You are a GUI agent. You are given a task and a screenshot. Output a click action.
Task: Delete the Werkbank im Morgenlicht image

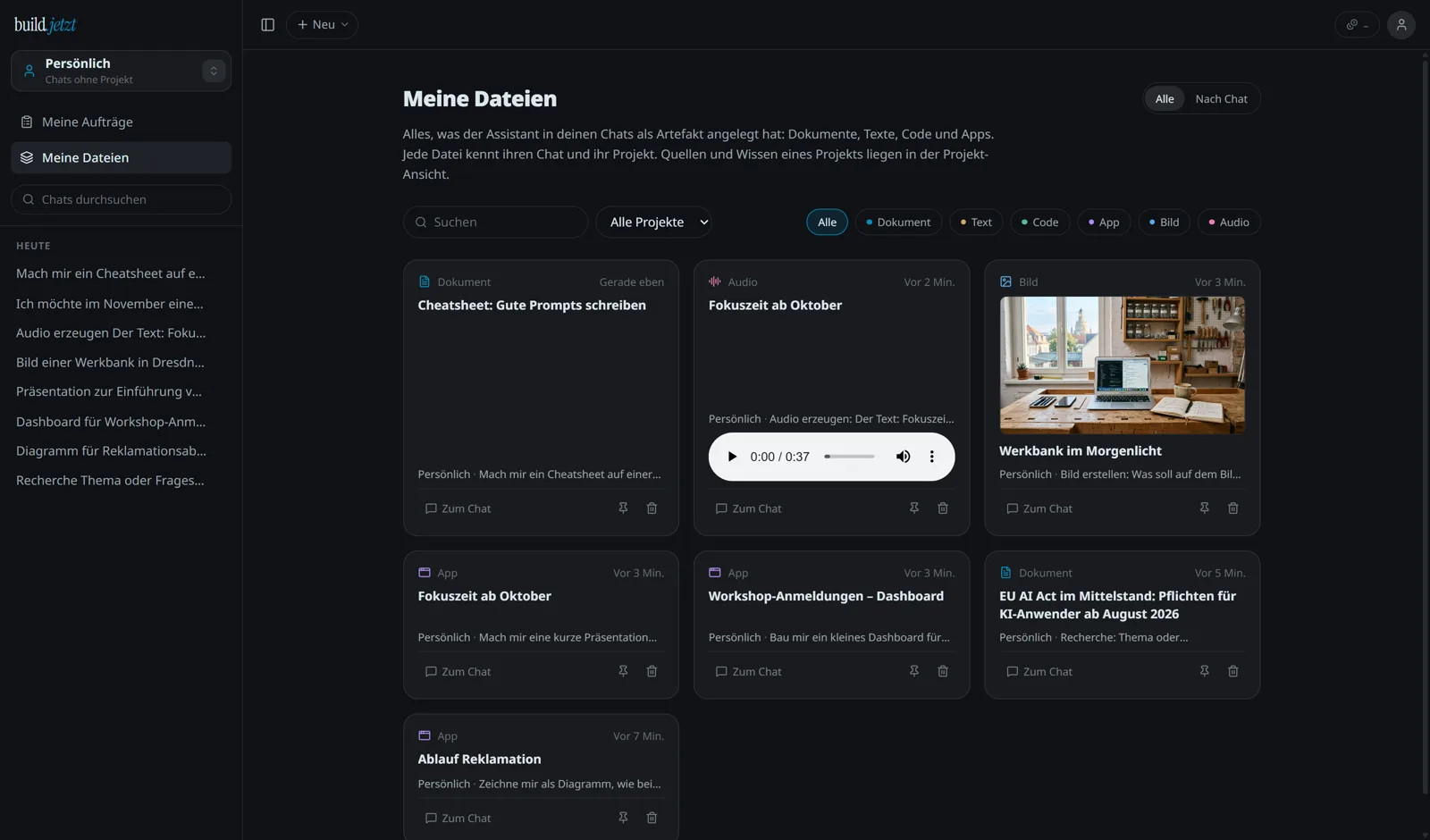(x=1232, y=508)
